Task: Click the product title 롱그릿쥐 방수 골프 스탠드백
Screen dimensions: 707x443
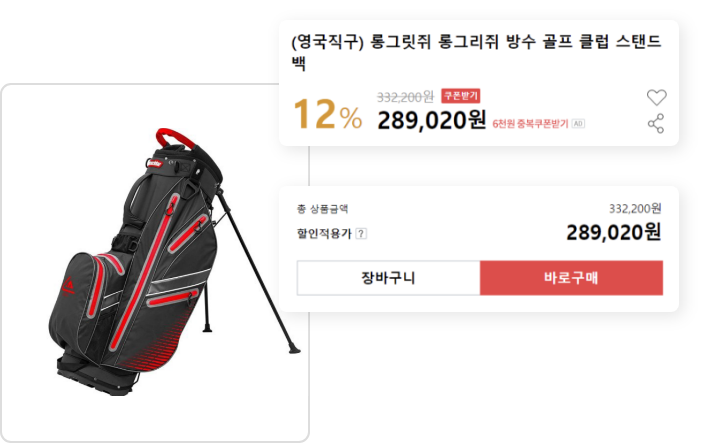Action: click(476, 52)
